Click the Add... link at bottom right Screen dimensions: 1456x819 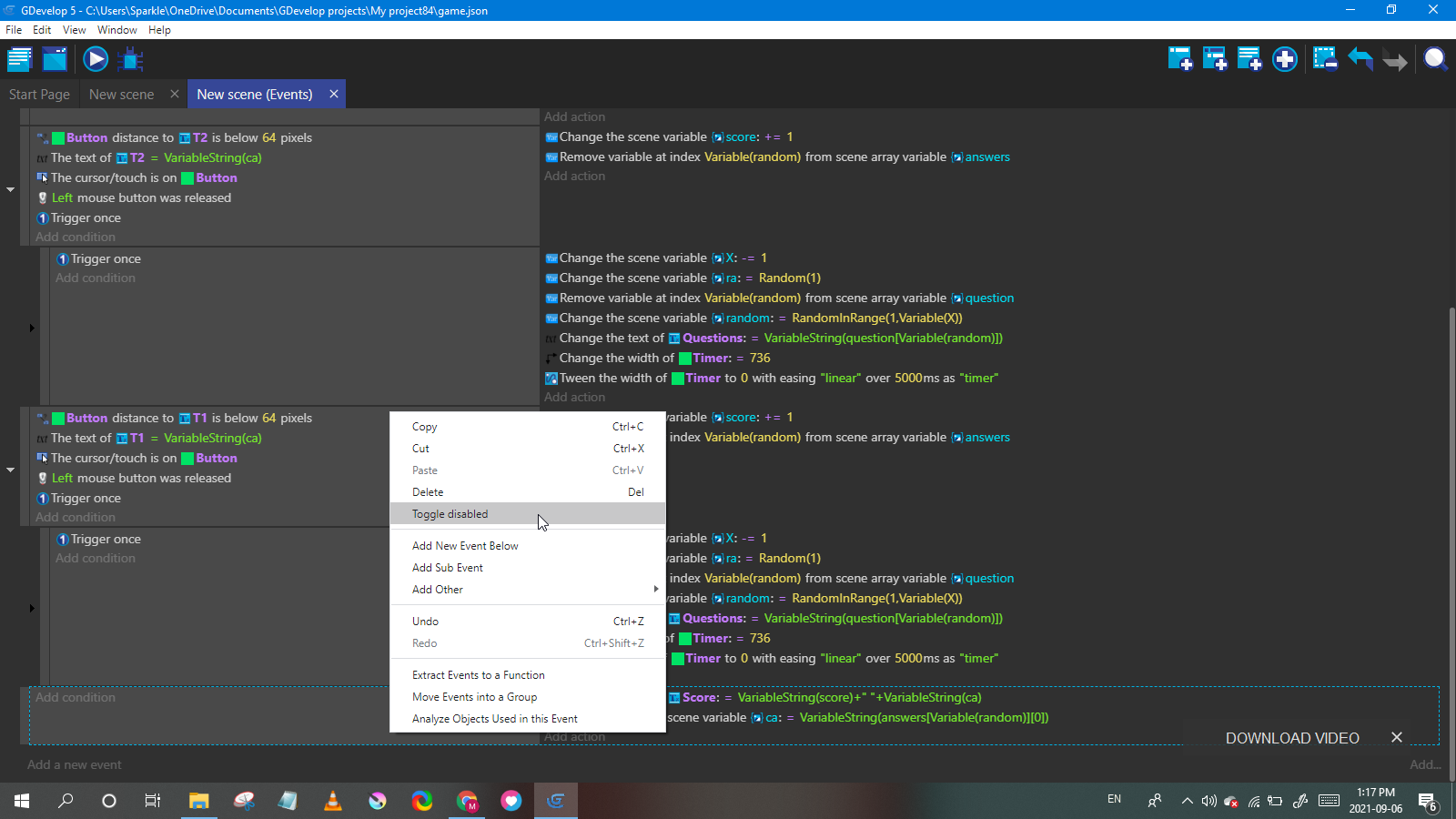pos(1424,764)
